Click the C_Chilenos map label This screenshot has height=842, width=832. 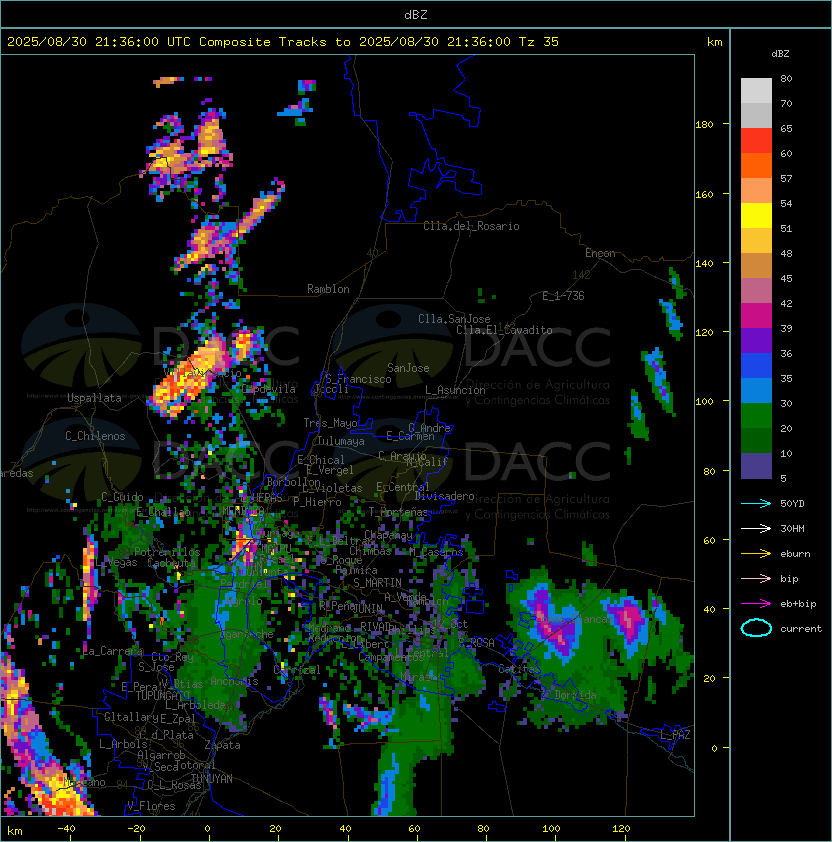[x=95, y=436]
